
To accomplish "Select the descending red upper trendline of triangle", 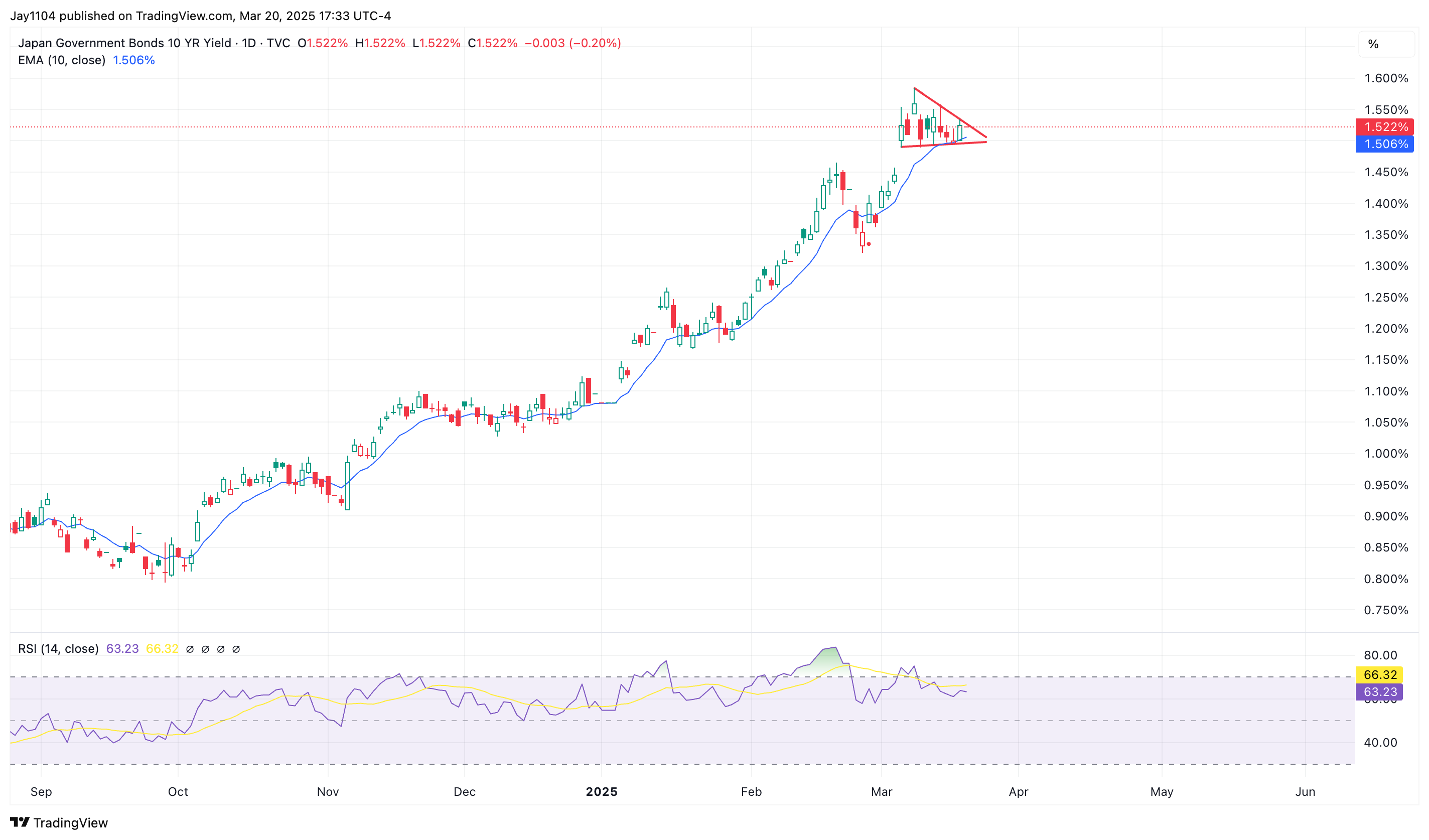I will click(x=950, y=112).
